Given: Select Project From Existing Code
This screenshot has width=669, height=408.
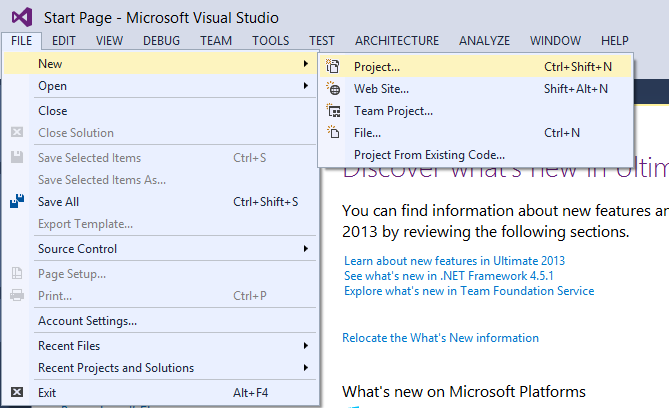Looking at the screenshot, I should (x=429, y=155).
